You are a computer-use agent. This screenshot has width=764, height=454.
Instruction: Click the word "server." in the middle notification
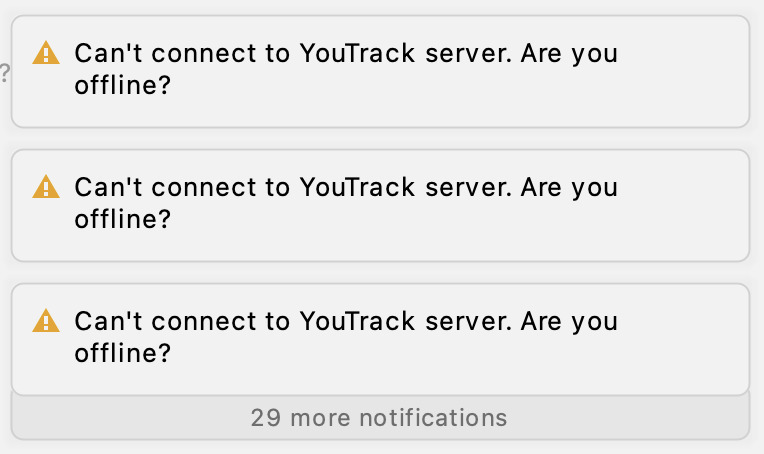click(469, 188)
